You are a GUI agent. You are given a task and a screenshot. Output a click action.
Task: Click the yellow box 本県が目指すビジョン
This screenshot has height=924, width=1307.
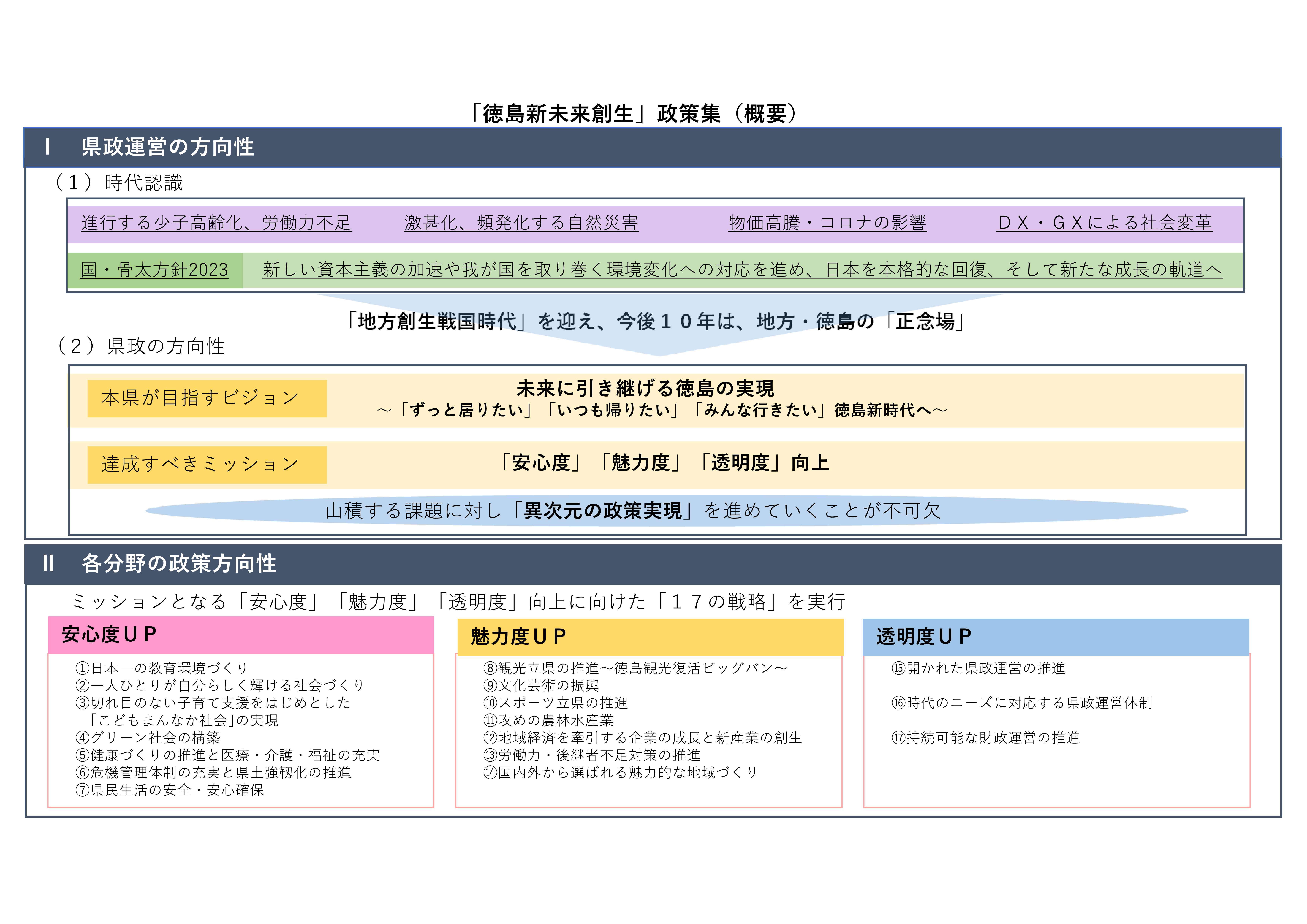[x=207, y=399]
